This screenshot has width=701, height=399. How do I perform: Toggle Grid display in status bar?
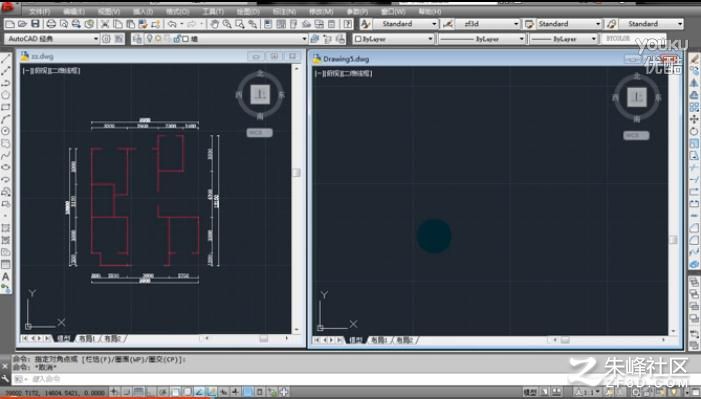(x=139, y=392)
